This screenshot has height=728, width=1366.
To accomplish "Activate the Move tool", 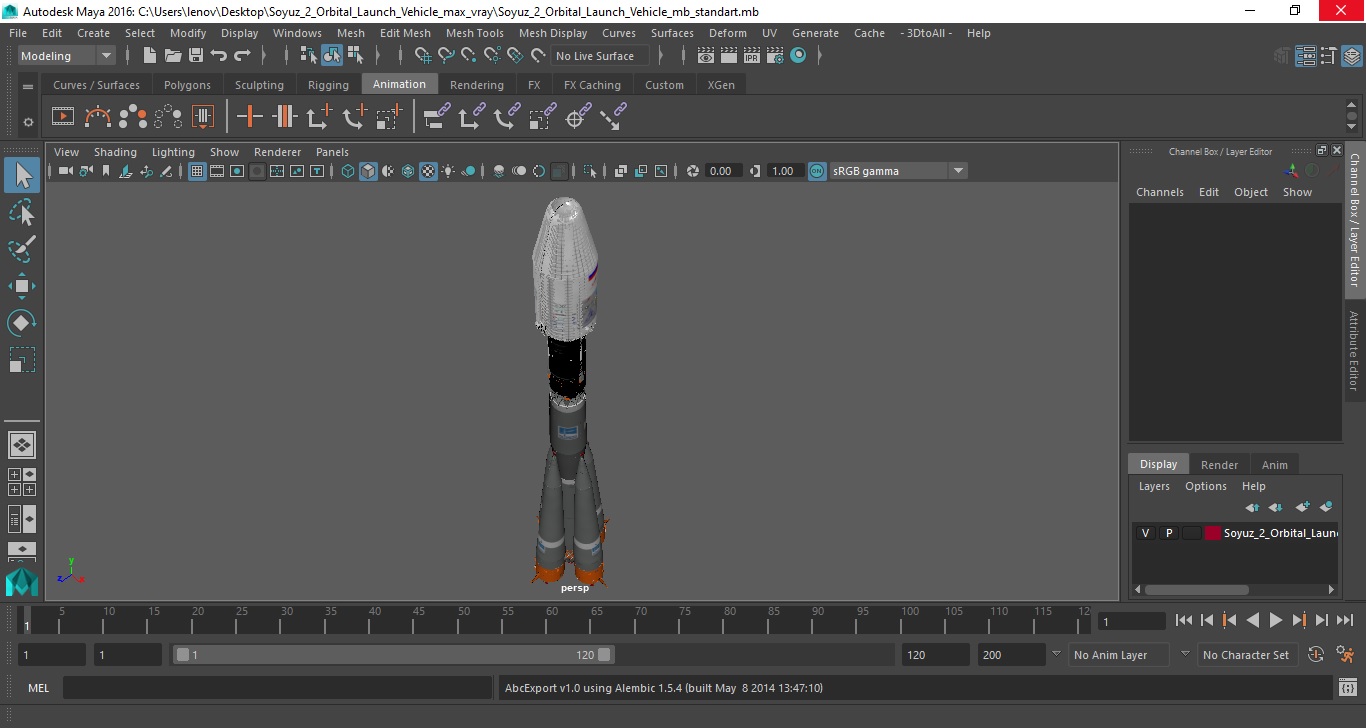I will point(22,286).
